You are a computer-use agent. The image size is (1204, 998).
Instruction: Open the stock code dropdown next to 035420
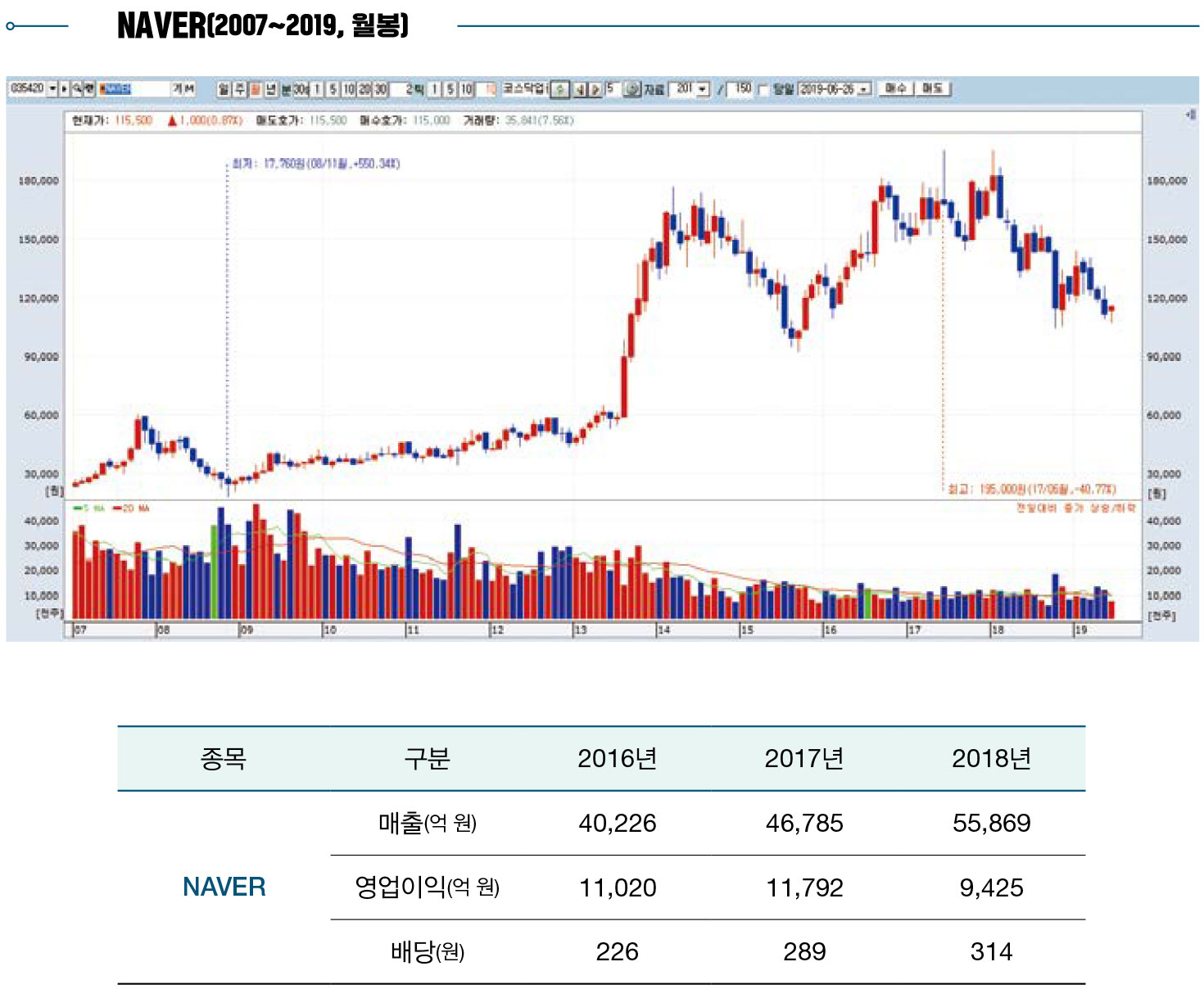(x=52, y=88)
